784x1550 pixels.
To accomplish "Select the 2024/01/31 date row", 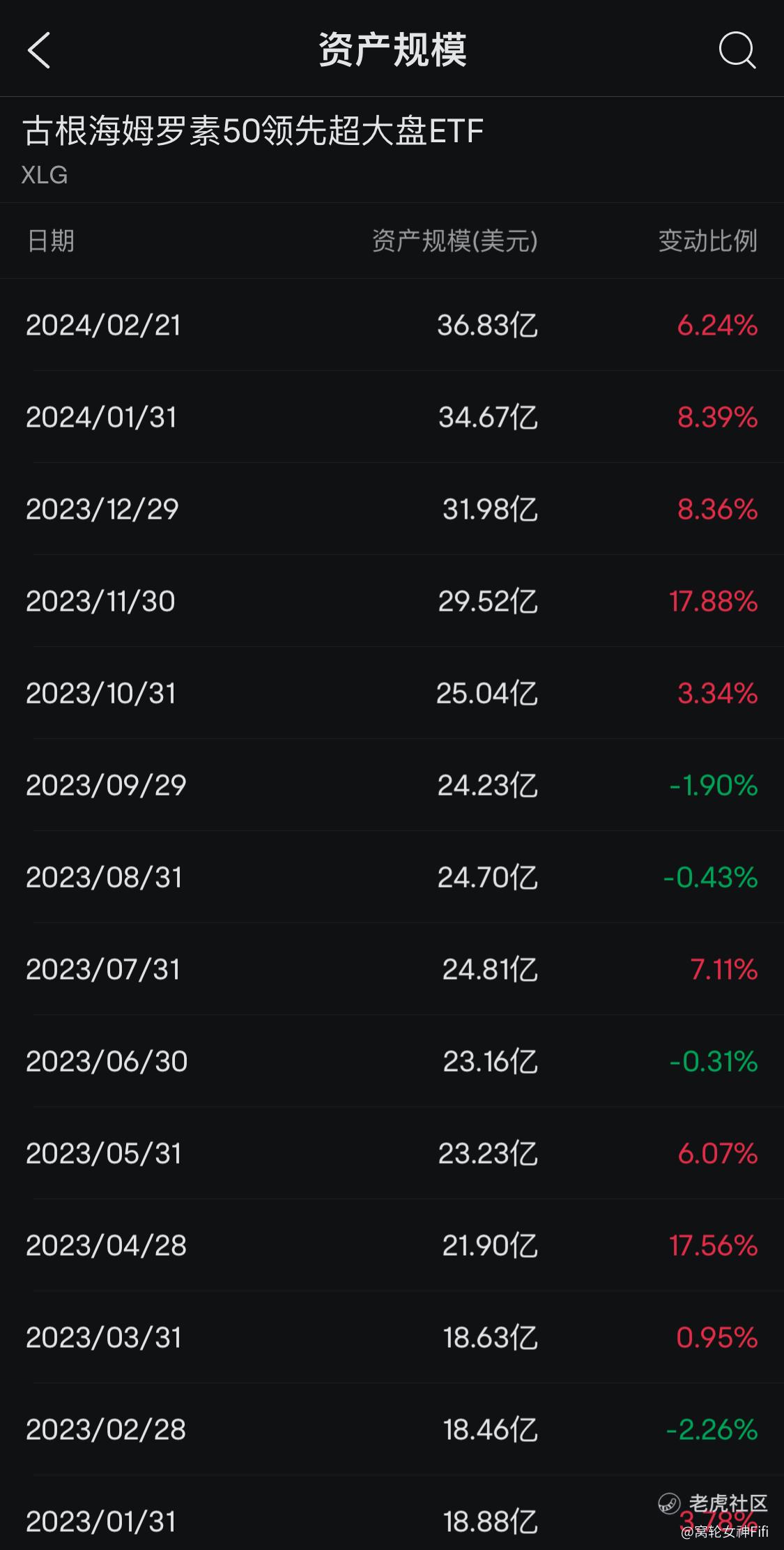I will tap(392, 417).
